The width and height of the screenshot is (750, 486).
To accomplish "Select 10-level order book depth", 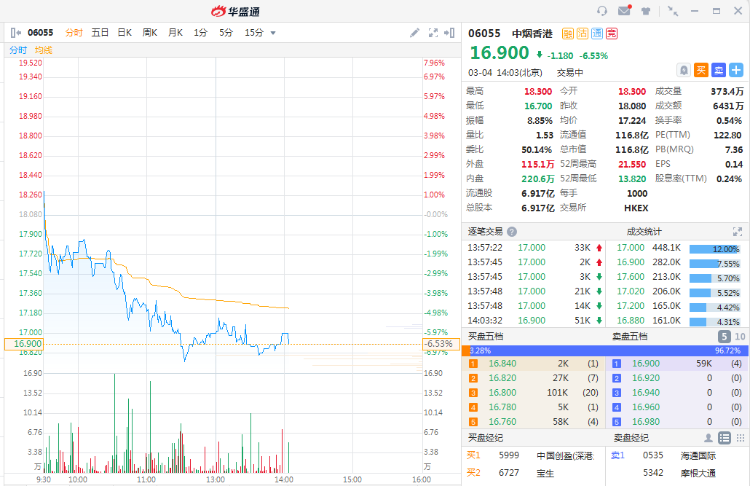I will pyautogui.click(x=740, y=336).
